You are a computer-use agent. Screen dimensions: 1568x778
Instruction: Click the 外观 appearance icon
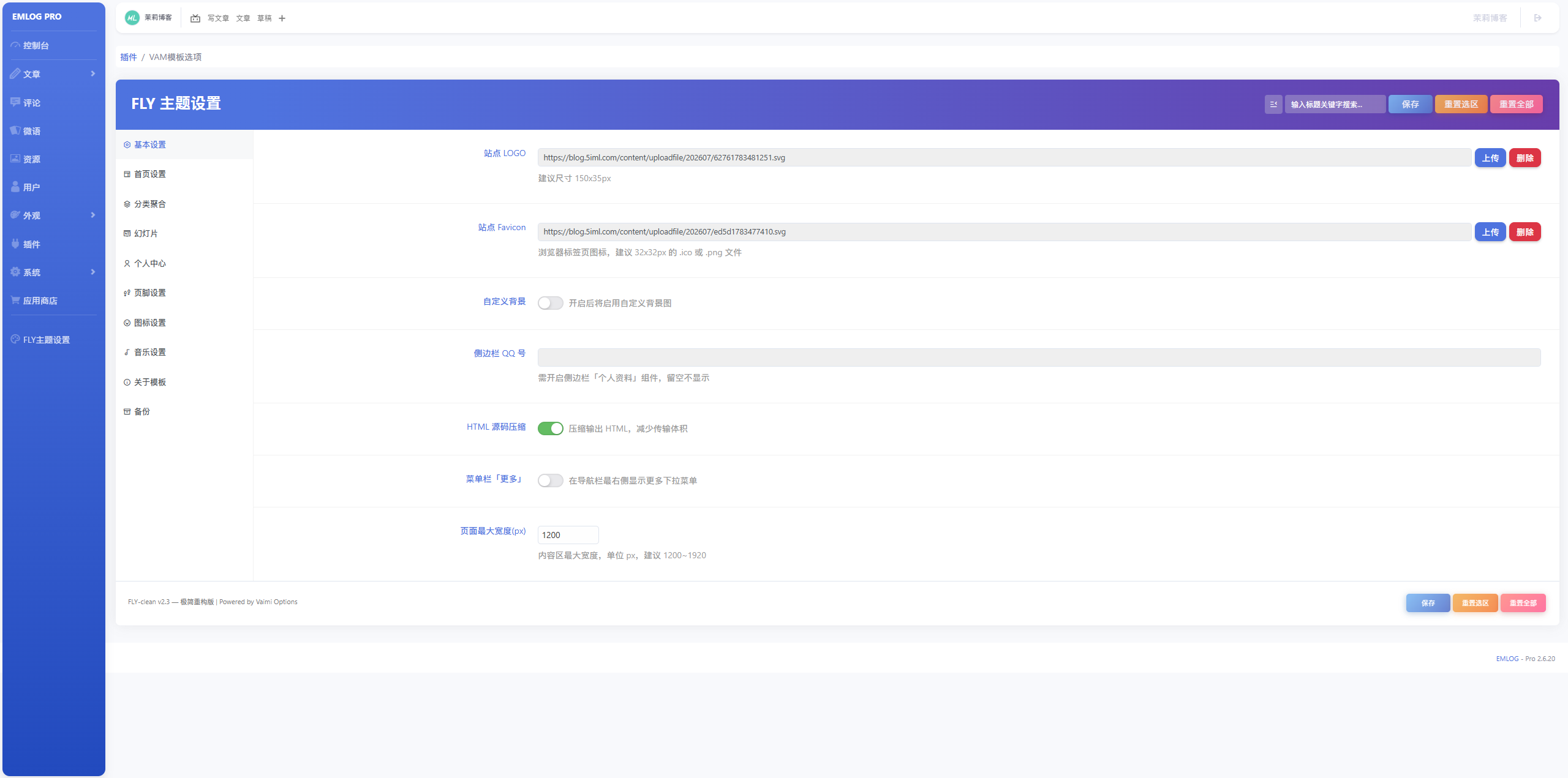click(15, 215)
